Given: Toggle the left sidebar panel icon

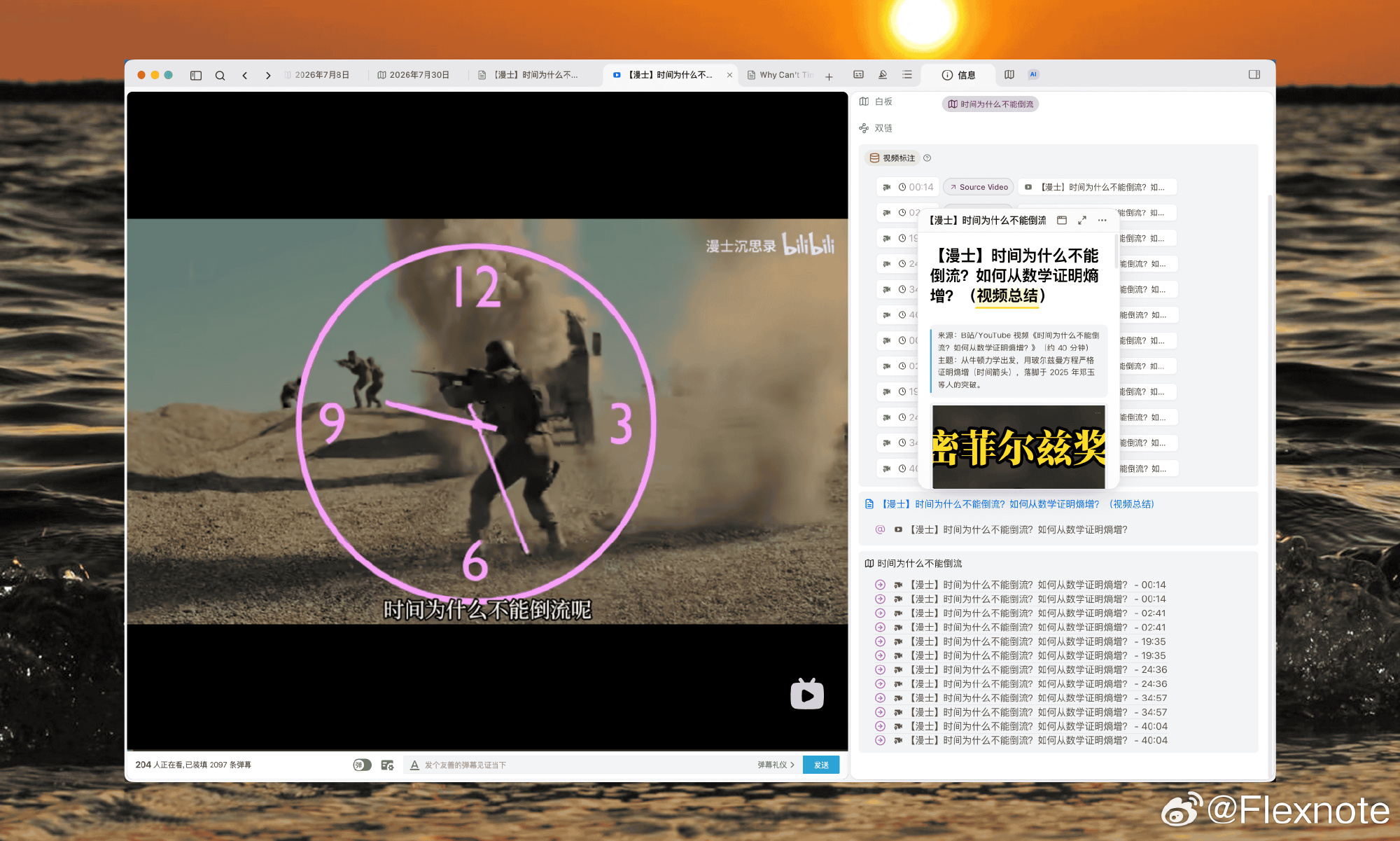Looking at the screenshot, I should [x=196, y=75].
